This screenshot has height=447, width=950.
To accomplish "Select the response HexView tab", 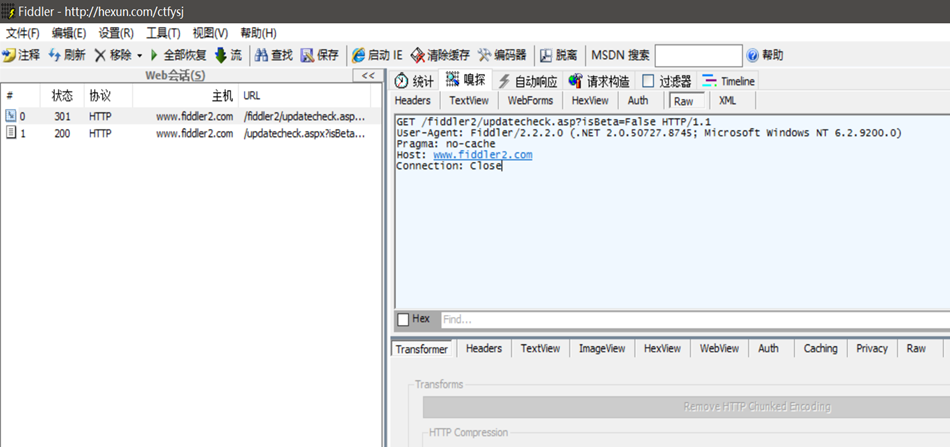I will tap(662, 348).
